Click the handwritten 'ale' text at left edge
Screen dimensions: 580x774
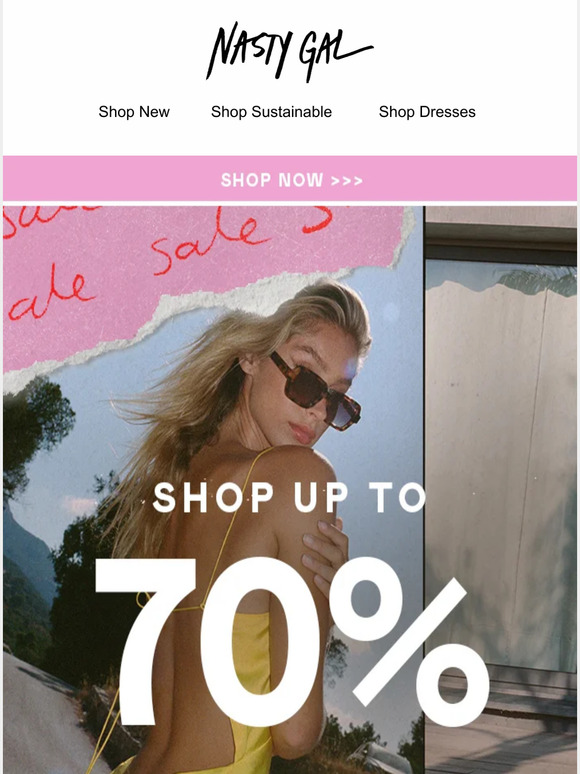tap(49, 295)
